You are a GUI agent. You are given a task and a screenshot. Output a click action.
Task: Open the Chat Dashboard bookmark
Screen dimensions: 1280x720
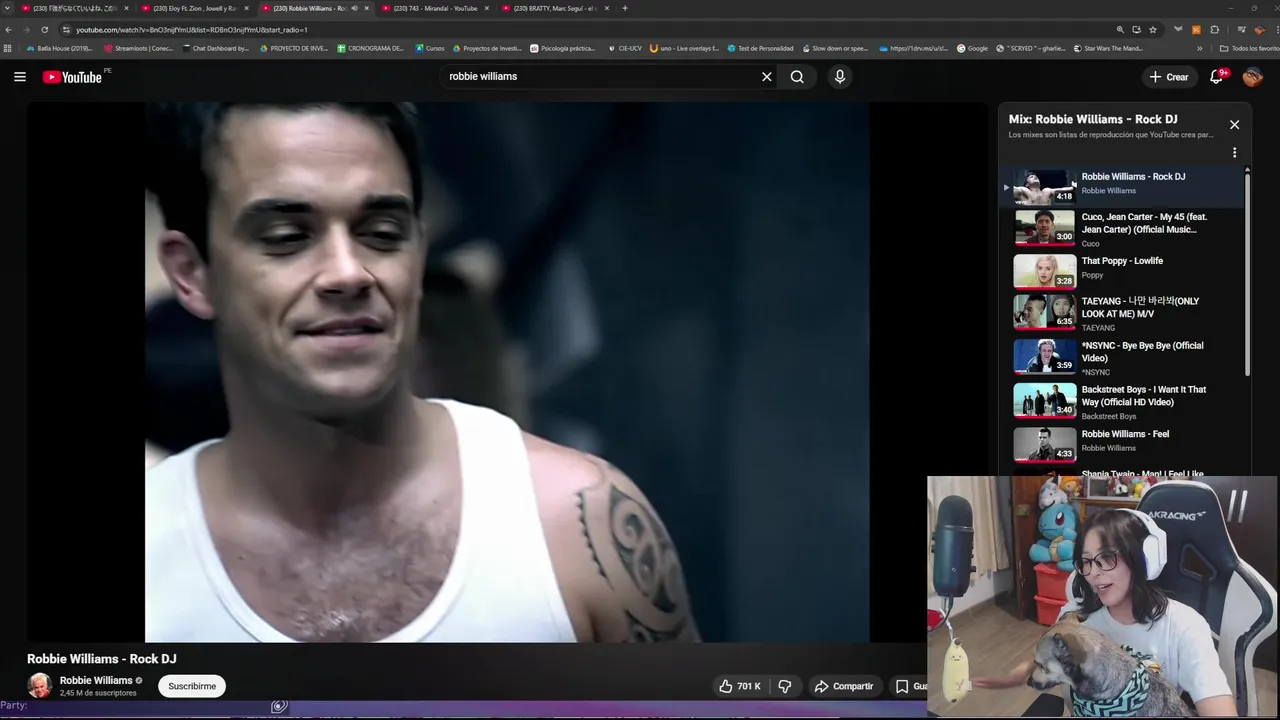215,48
